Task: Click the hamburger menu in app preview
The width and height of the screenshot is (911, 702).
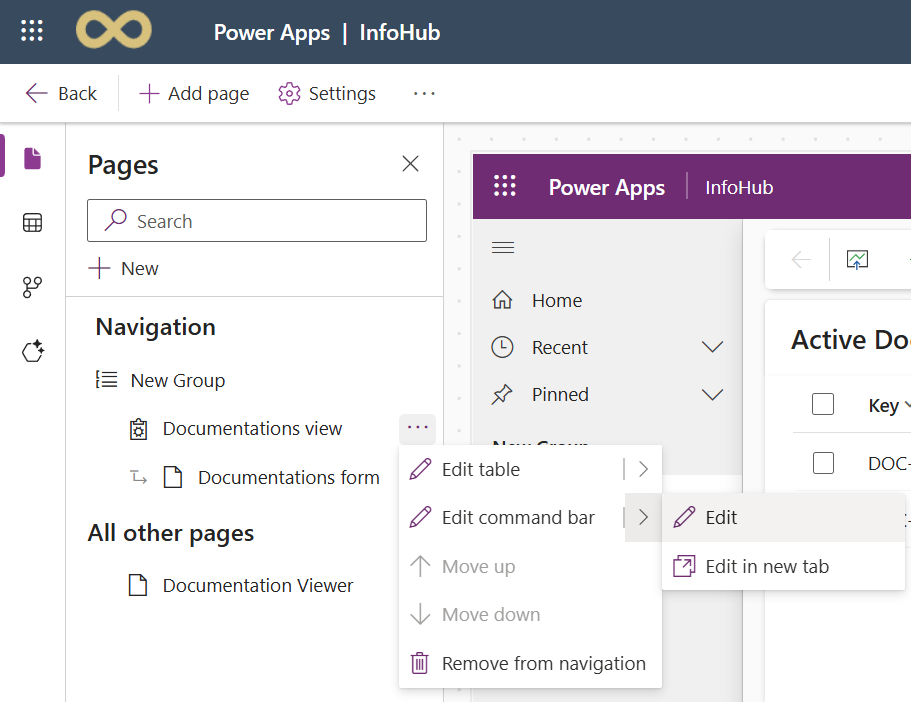Action: [503, 248]
